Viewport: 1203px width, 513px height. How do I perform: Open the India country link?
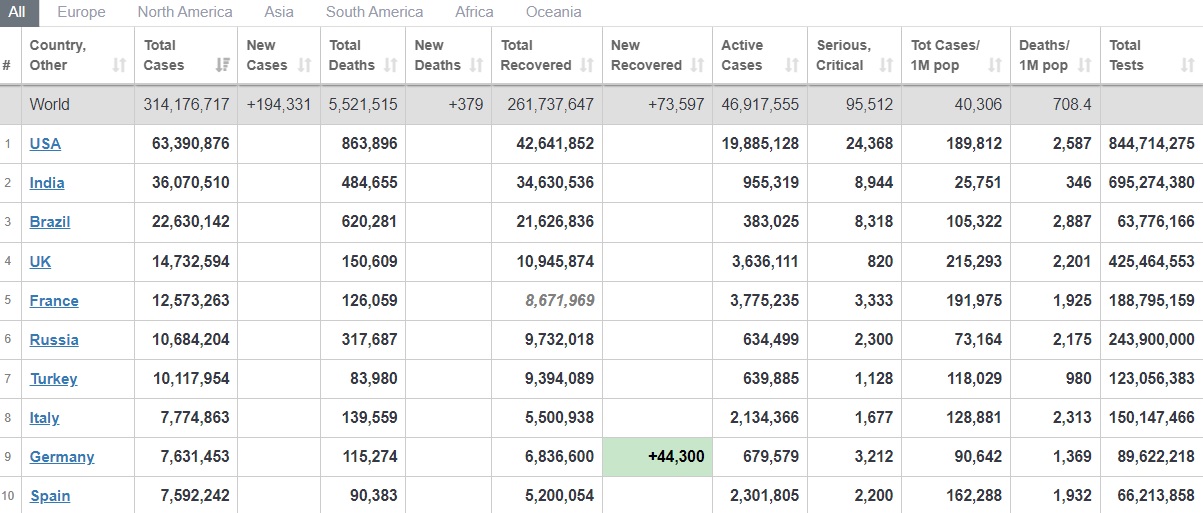[x=47, y=183]
